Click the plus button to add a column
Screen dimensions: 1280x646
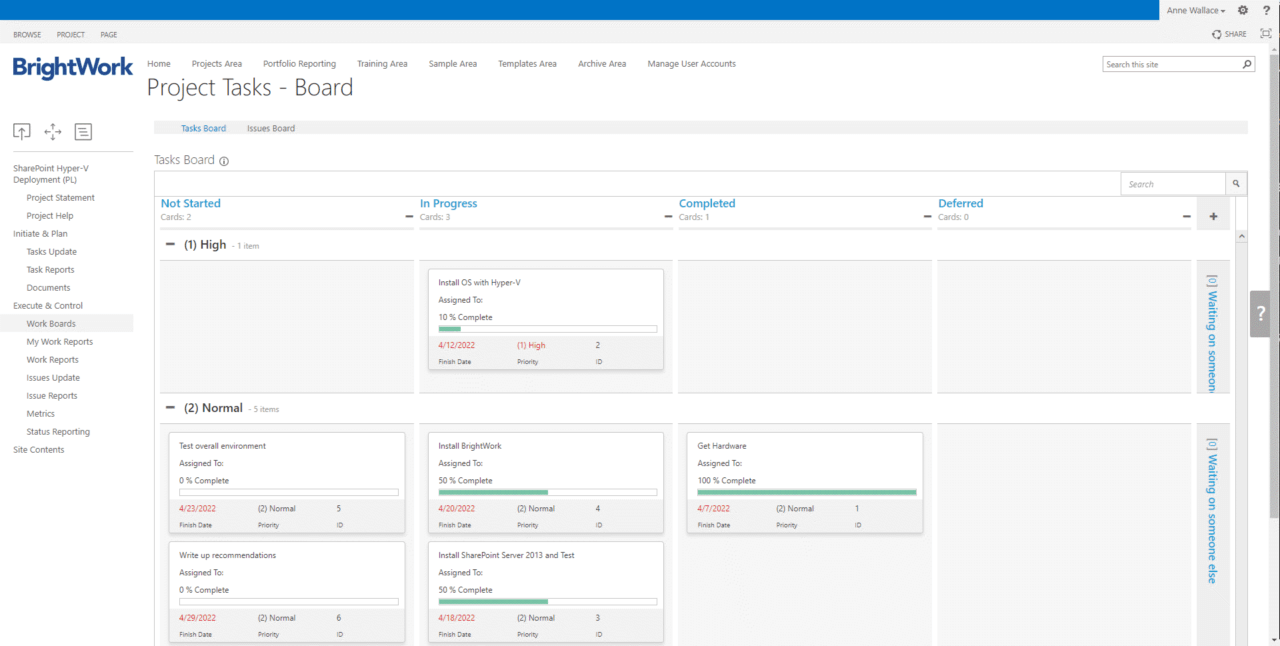(x=1213, y=214)
